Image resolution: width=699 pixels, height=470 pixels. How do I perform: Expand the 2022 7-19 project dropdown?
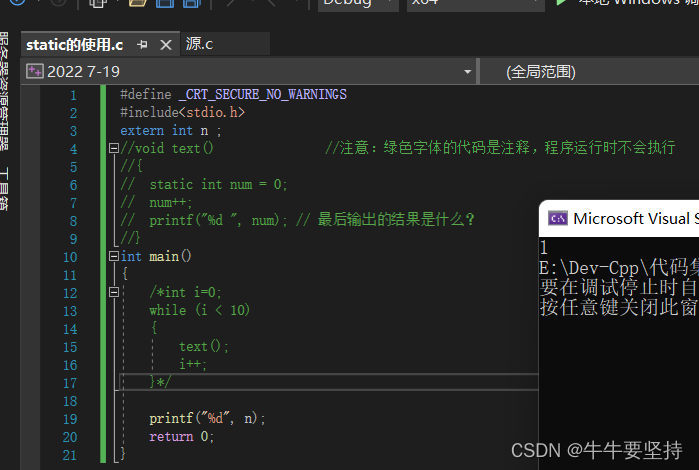pos(468,72)
